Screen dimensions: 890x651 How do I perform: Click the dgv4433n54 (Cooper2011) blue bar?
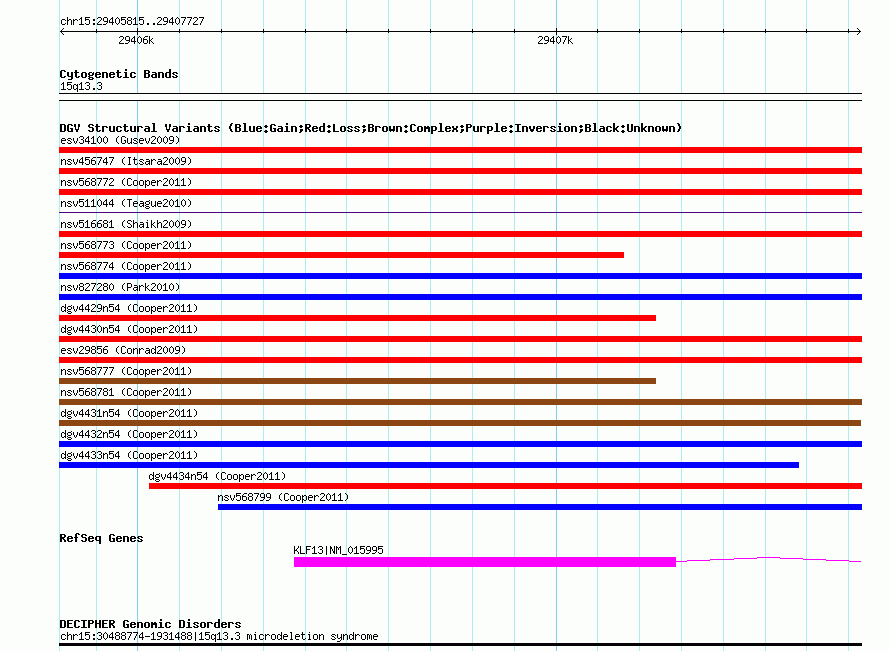click(x=429, y=465)
